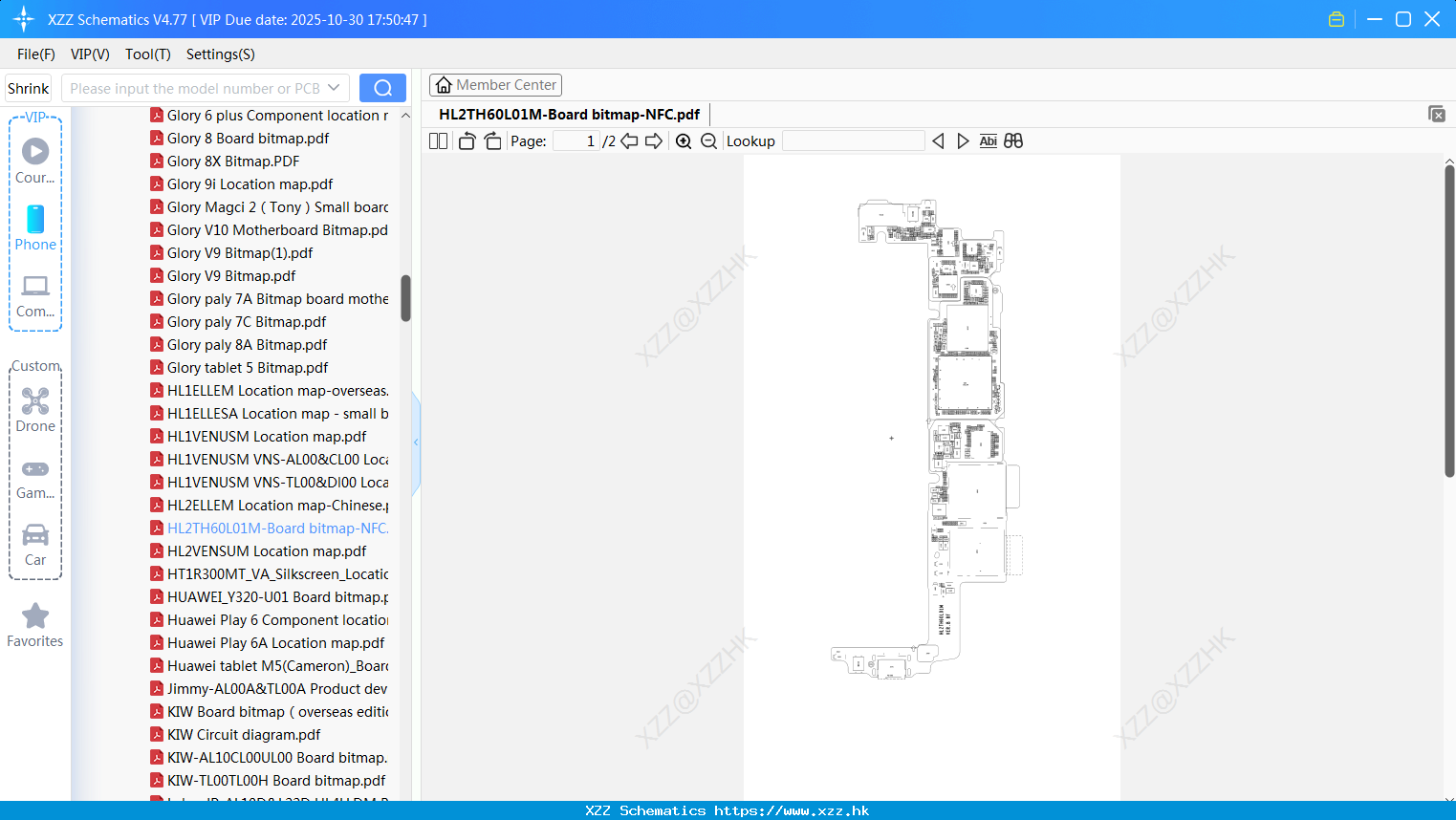Open Glory paly 7C Bitmap.pdf
Image resolution: width=1456 pixels, height=820 pixels.
tap(247, 322)
